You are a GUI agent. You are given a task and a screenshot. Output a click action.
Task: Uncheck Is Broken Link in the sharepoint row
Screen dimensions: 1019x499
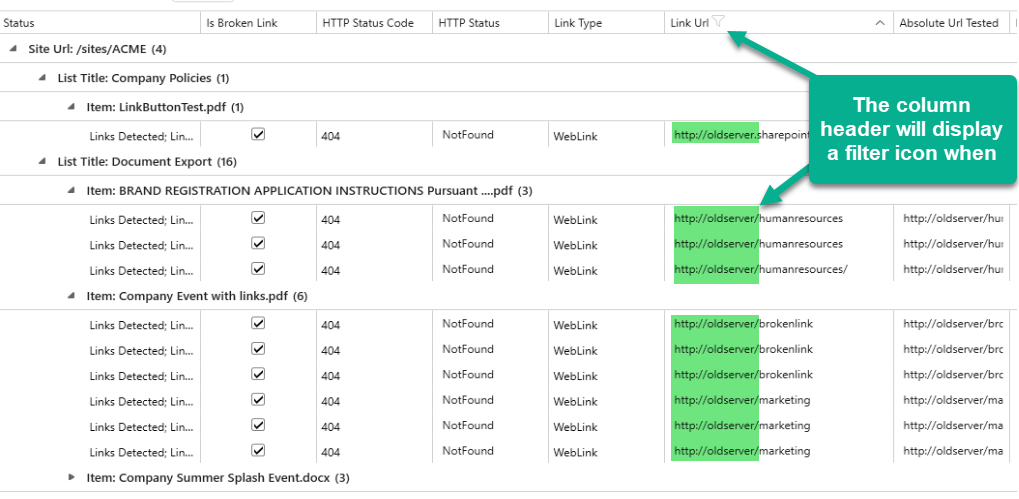coord(258,134)
